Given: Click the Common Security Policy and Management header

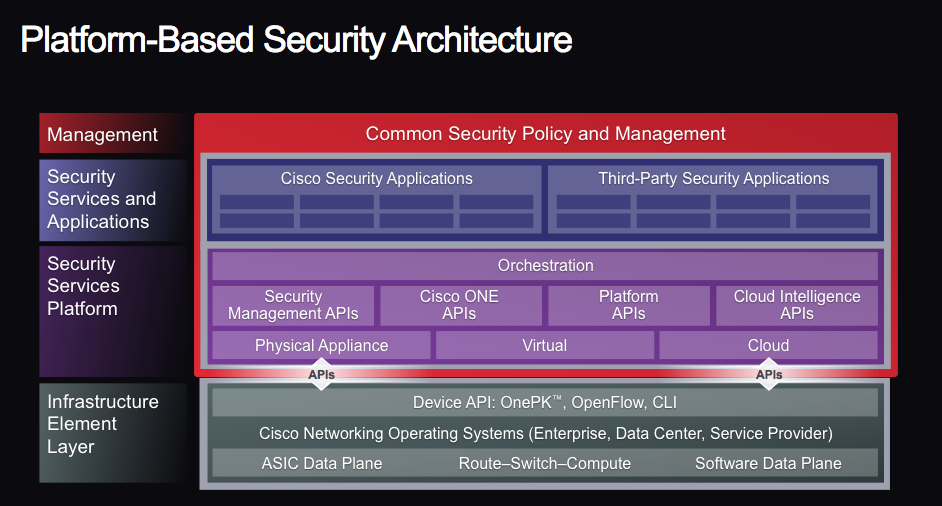Looking at the screenshot, I should coord(545,133).
